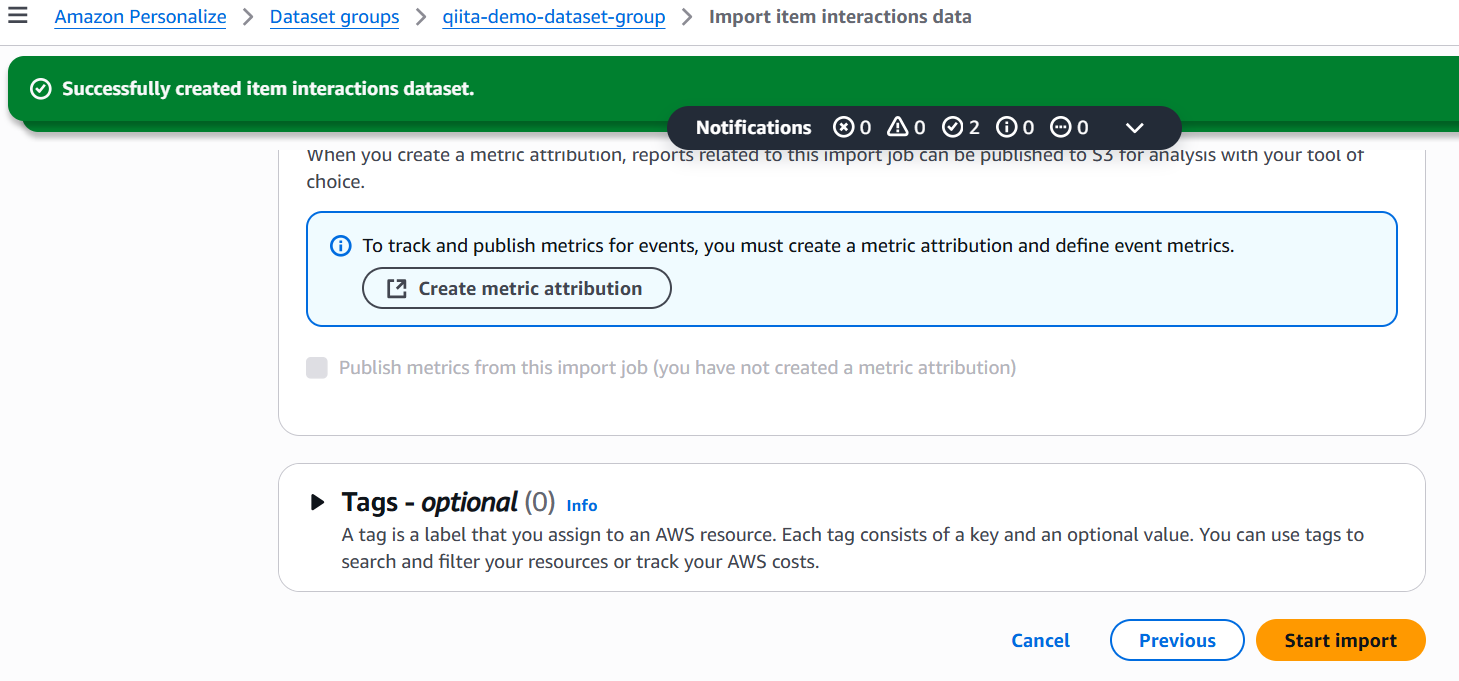
Task: Click the info count icon in Notifications
Action: pos(1007,127)
